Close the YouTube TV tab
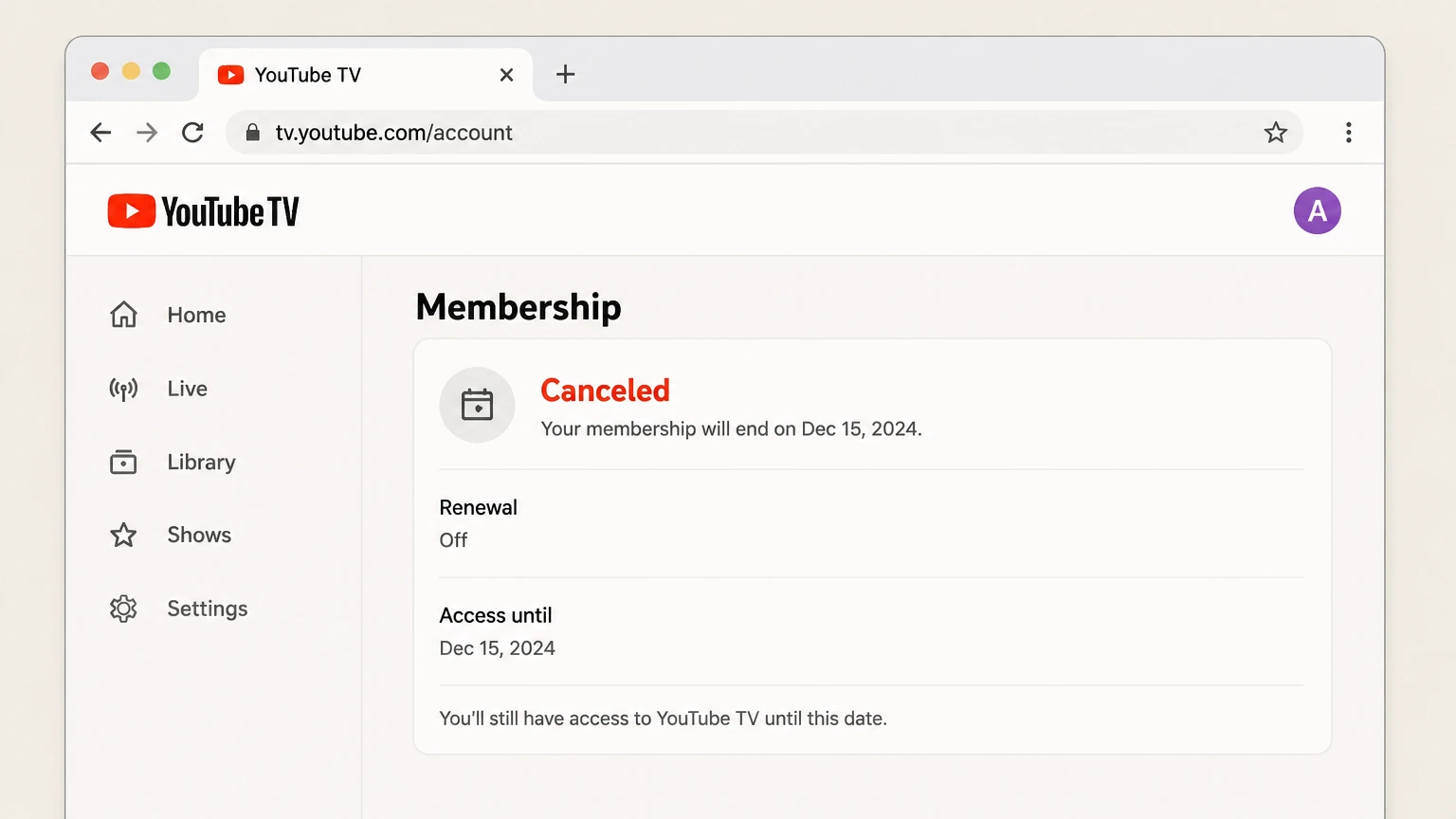1456x819 pixels. (x=506, y=75)
